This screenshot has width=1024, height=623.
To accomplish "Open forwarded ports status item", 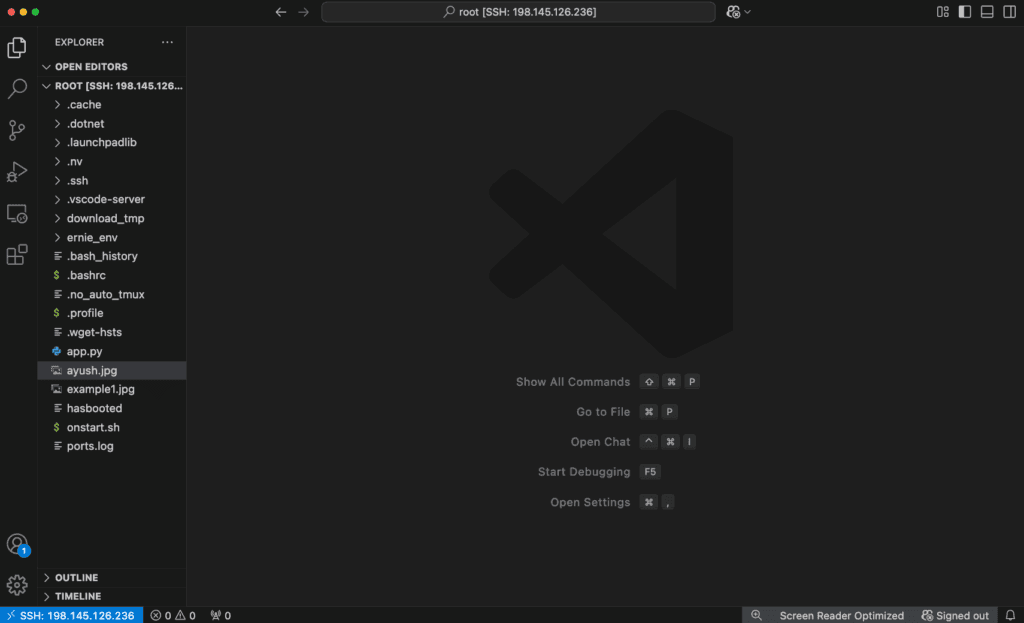I will (221, 615).
